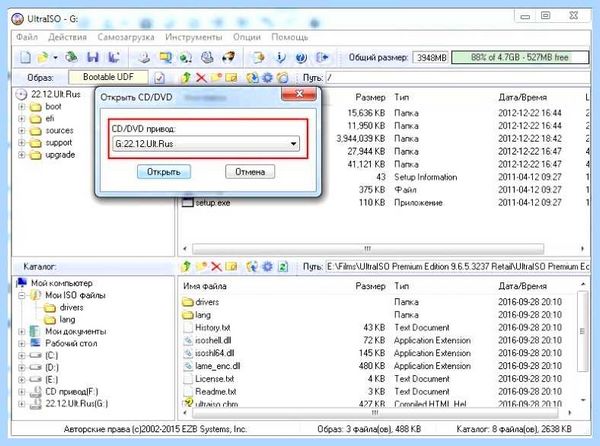Viewport: 600px width, 446px height.
Task: Open image info with the 'i' icon
Action: (x=280, y=57)
